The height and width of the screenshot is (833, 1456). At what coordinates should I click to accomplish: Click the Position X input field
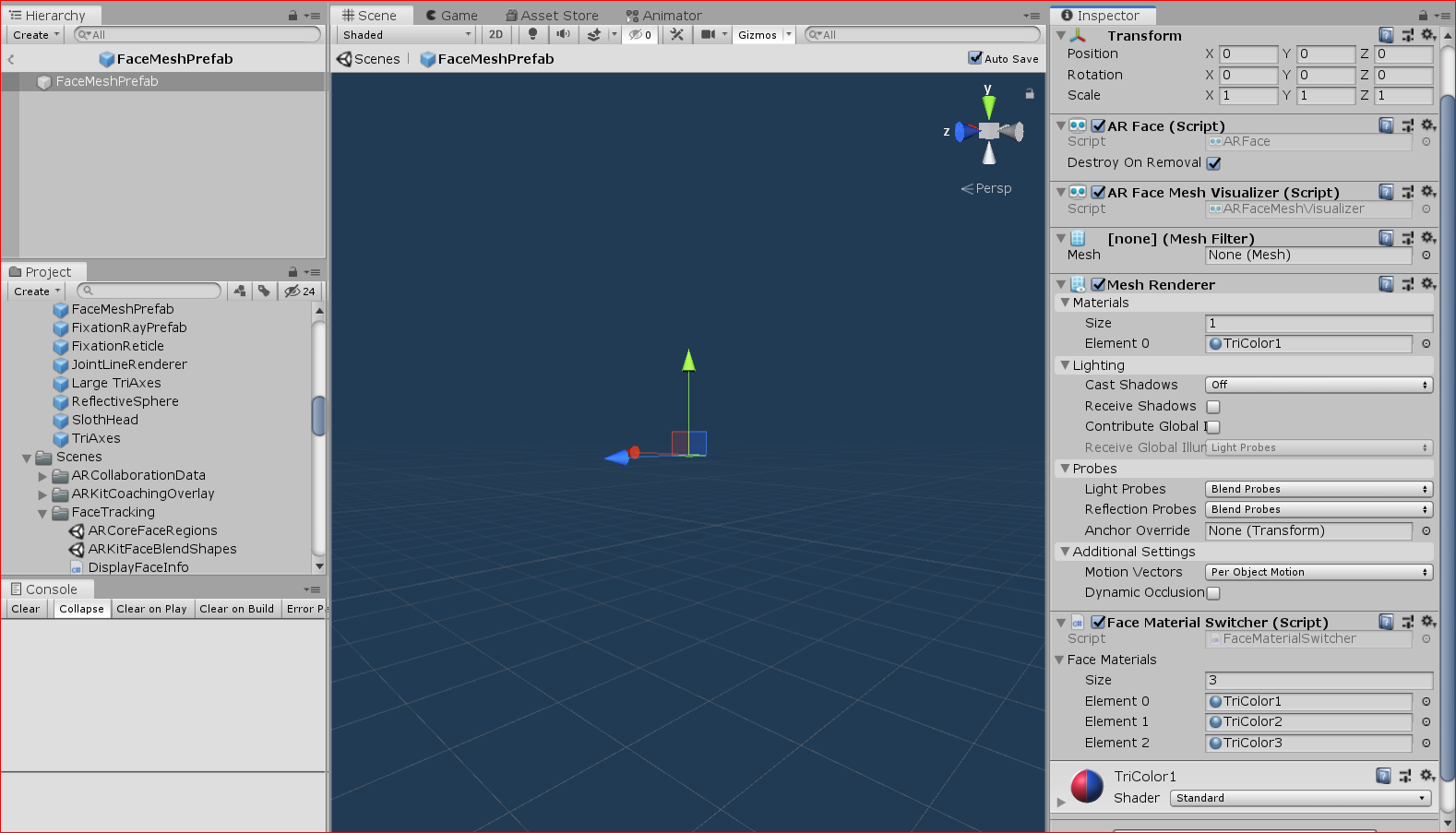(x=1248, y=54)
